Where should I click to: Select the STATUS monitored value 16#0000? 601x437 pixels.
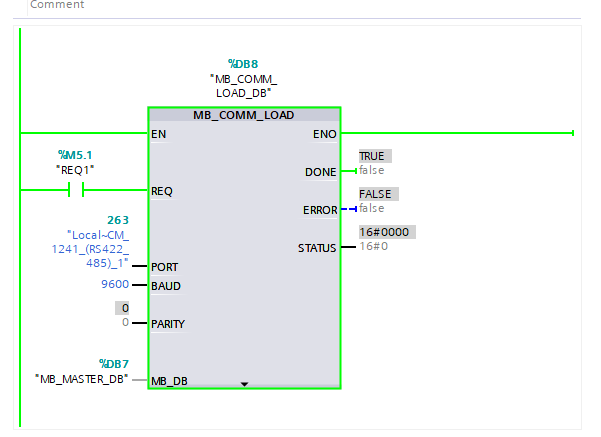[x=387, y=232]
